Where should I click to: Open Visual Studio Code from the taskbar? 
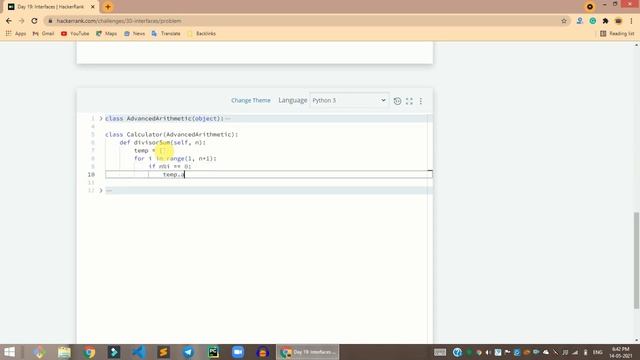tap(139, 352)
